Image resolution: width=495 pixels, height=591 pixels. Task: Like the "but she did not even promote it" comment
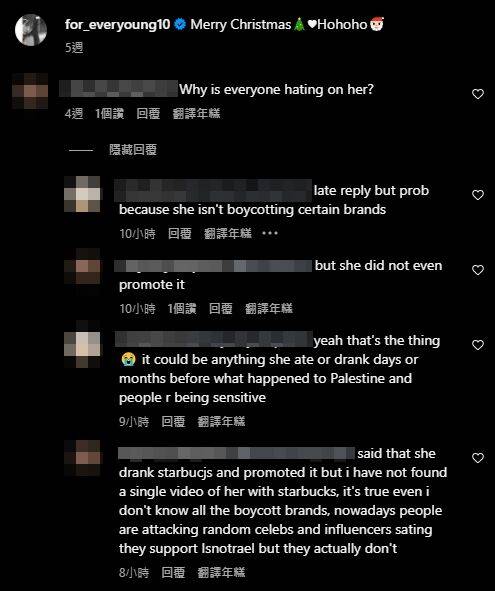click(478, 270)
